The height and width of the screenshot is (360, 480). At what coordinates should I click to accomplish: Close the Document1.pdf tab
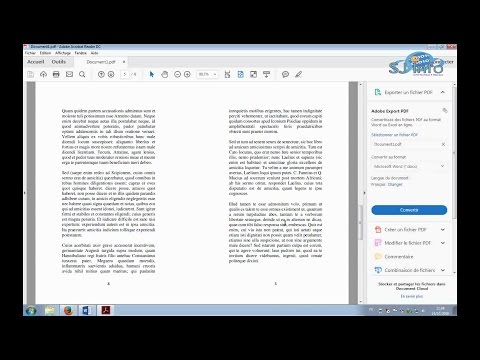[x=124, y=62]
